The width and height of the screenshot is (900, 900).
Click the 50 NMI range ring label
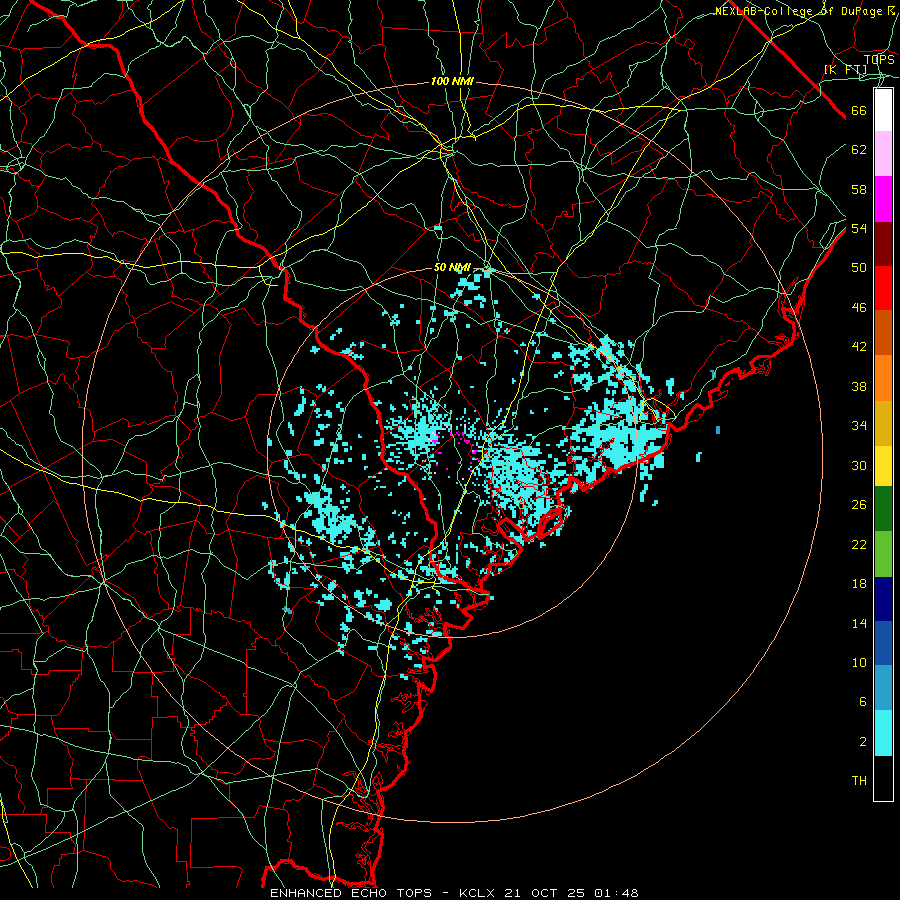click(x=452, y=267)
